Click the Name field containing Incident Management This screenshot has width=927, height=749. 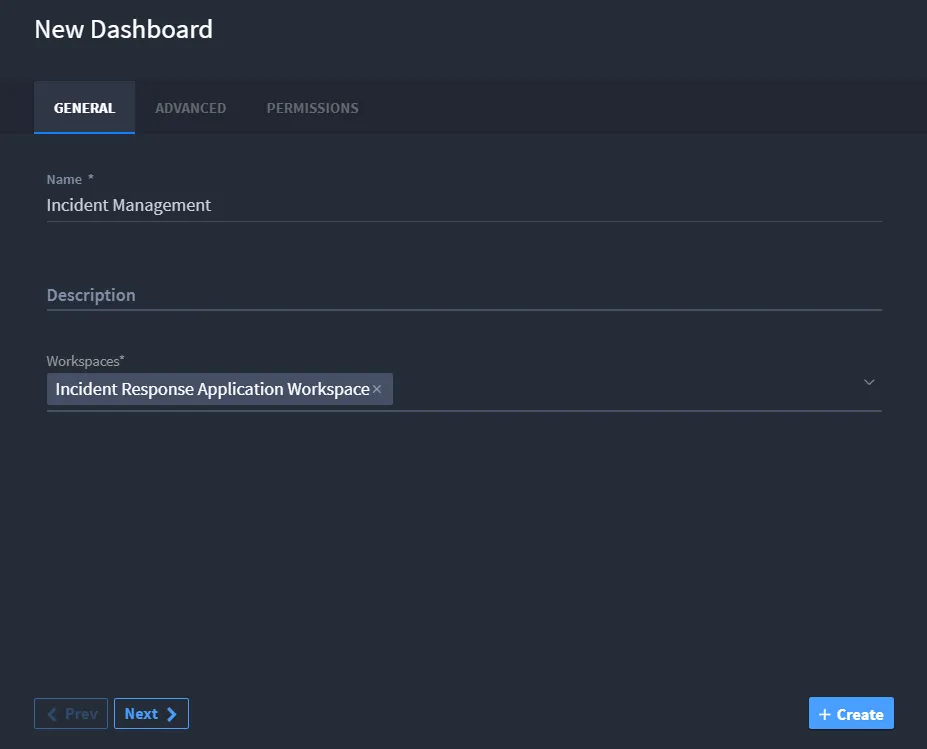click(464, 205)
